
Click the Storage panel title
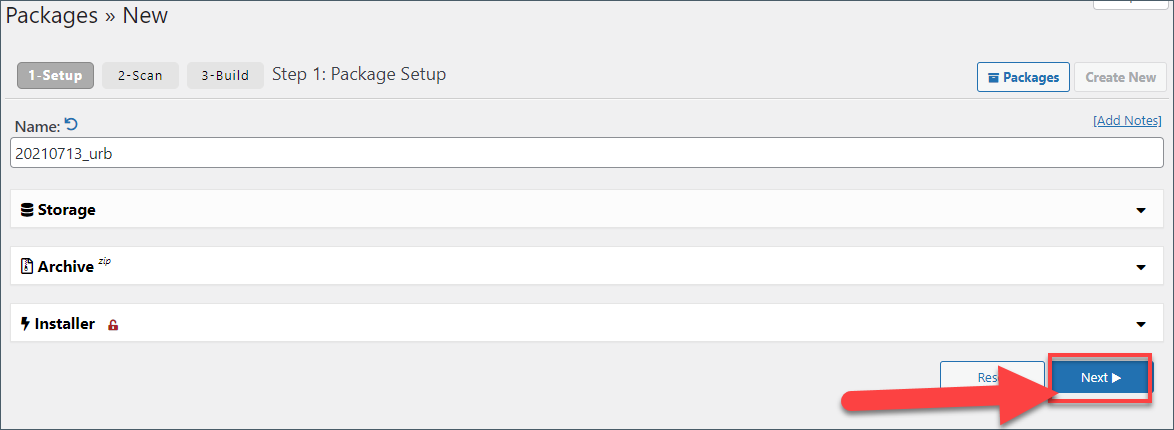(x=67, y=210)
